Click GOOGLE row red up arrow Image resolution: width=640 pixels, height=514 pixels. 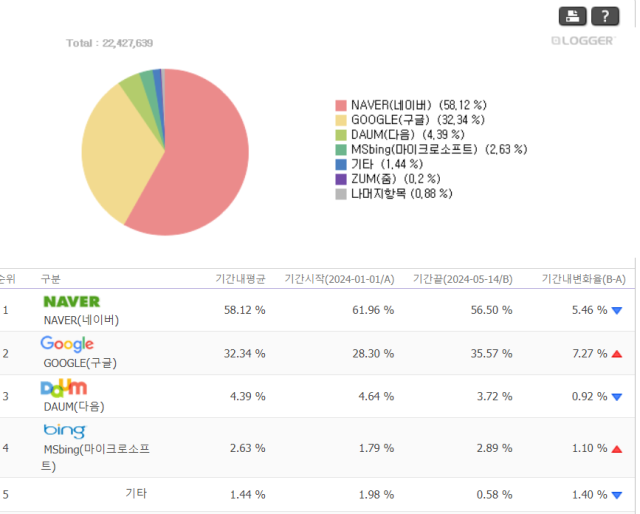click(617, 354)
